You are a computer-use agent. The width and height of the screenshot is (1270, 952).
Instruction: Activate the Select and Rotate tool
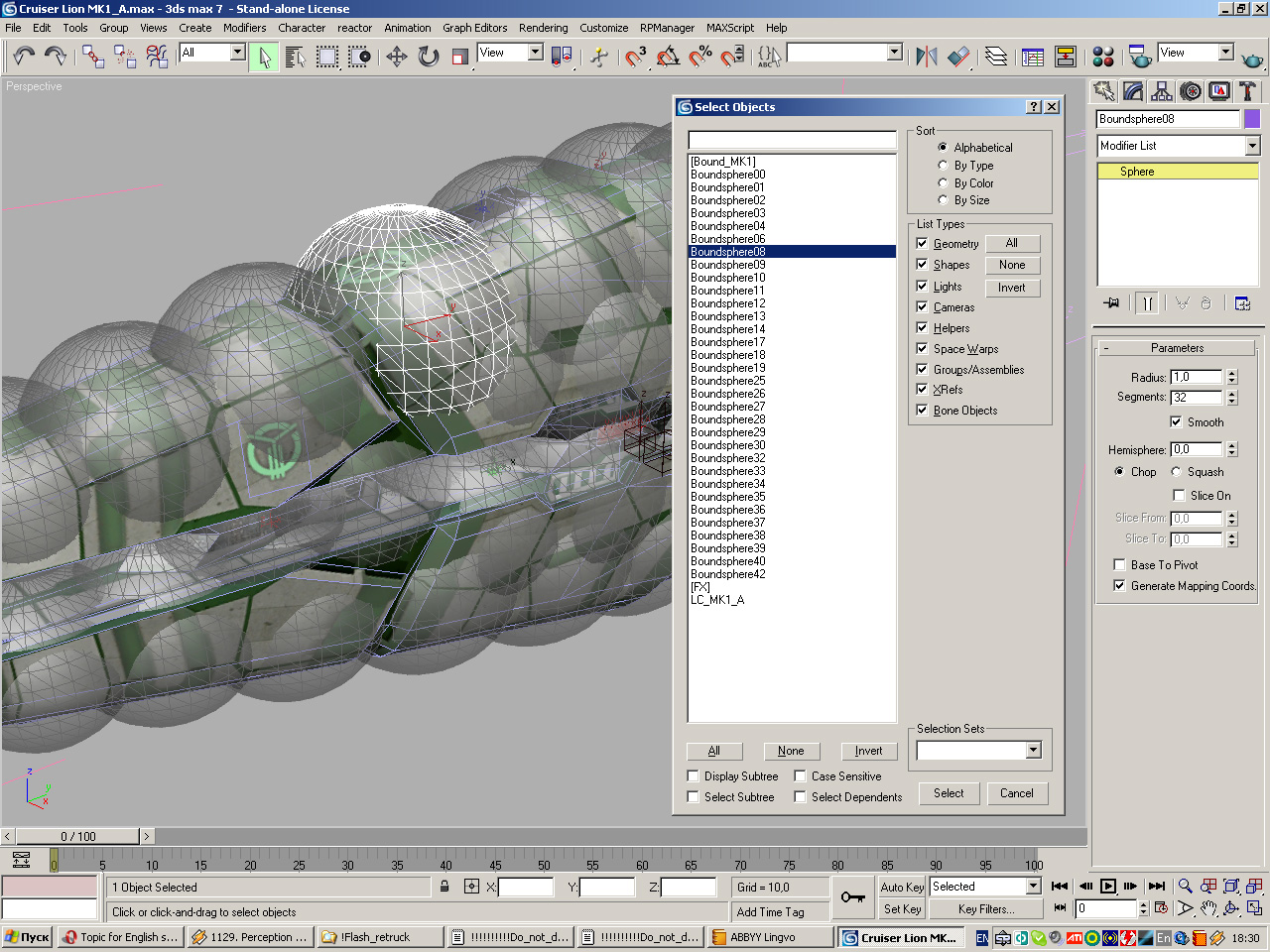pyautogui.click(x=429, y=57)
